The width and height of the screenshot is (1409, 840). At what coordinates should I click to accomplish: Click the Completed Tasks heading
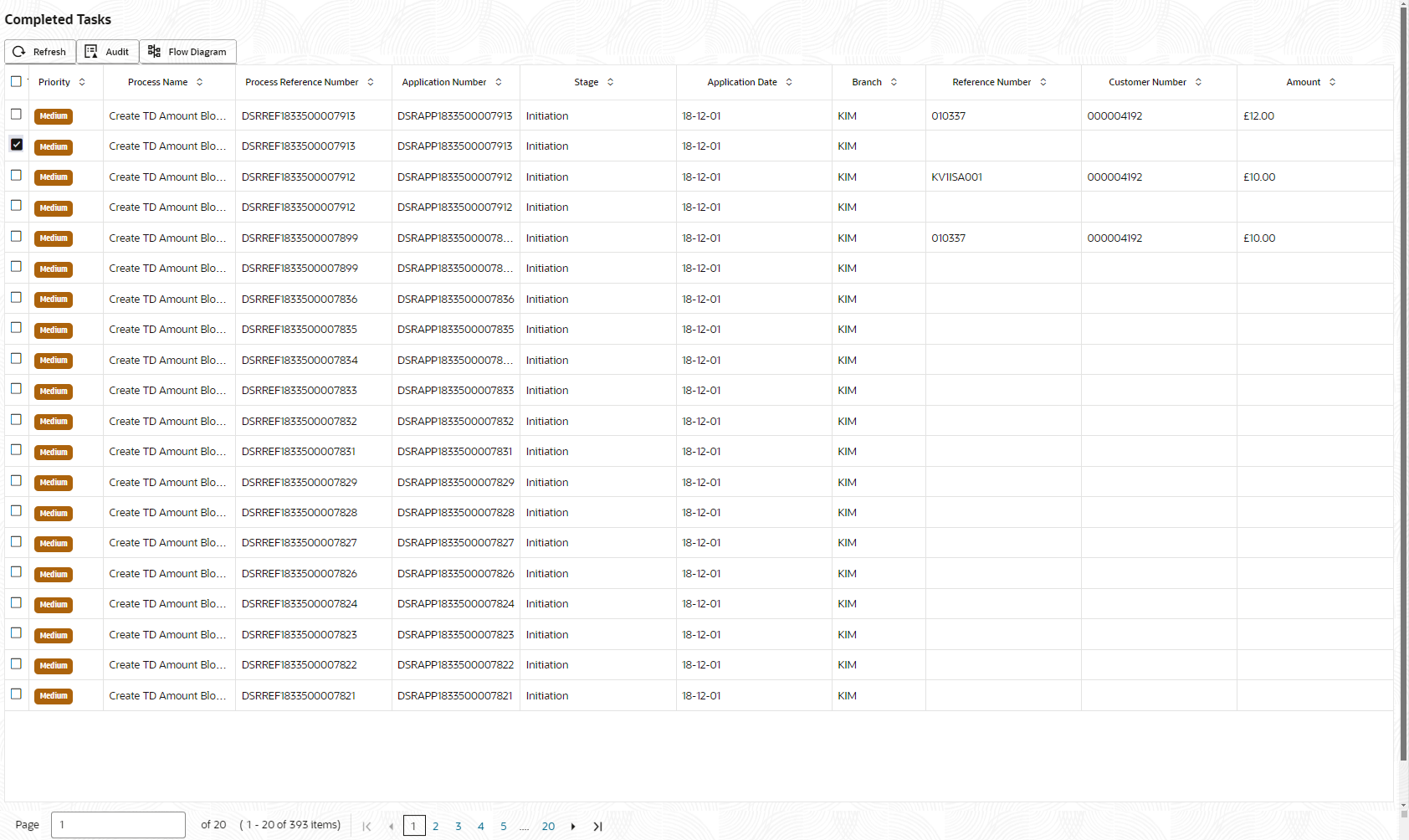click(58, 19)
